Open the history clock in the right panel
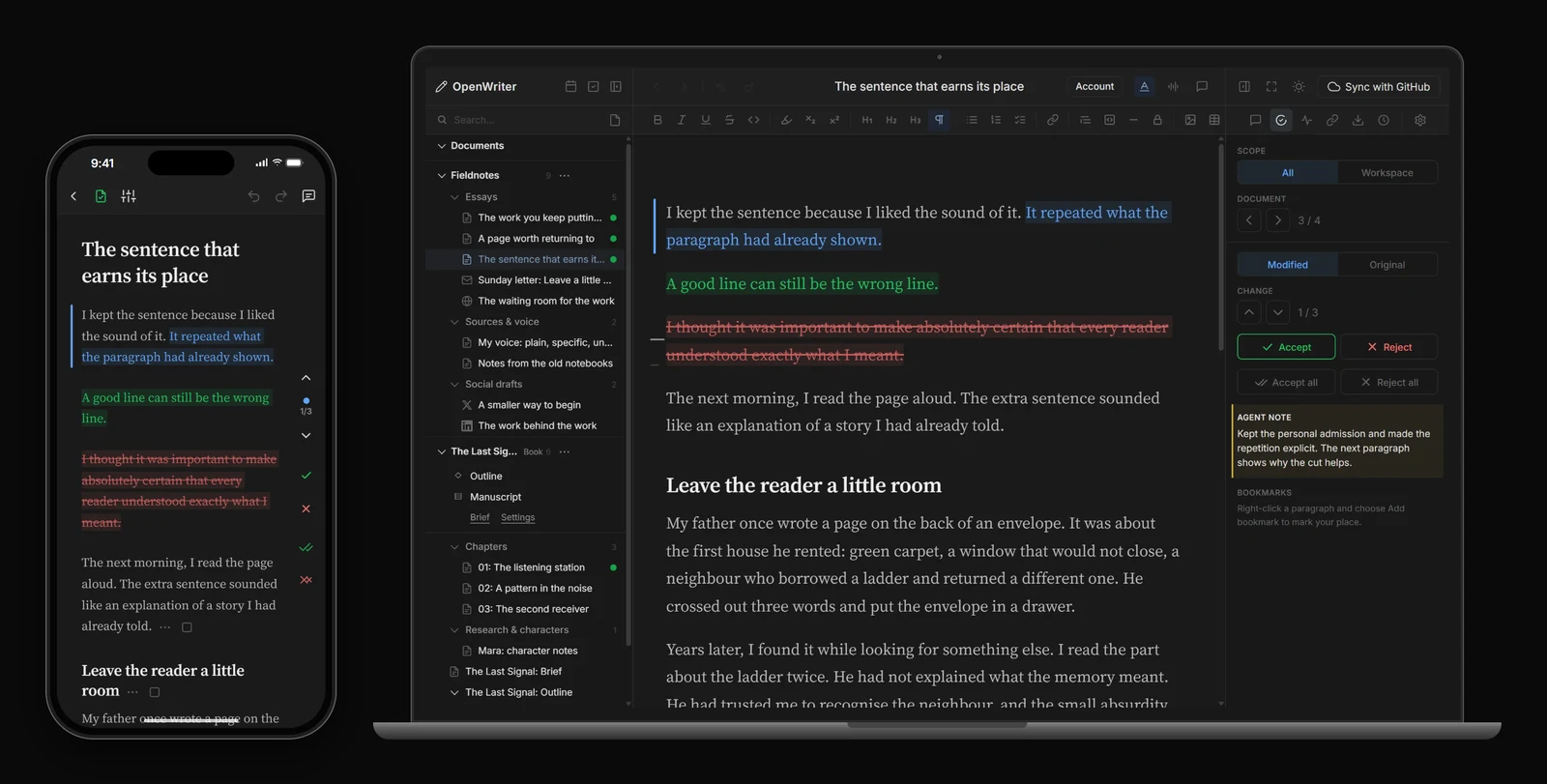1547x784 pixels. [1384, 120]
